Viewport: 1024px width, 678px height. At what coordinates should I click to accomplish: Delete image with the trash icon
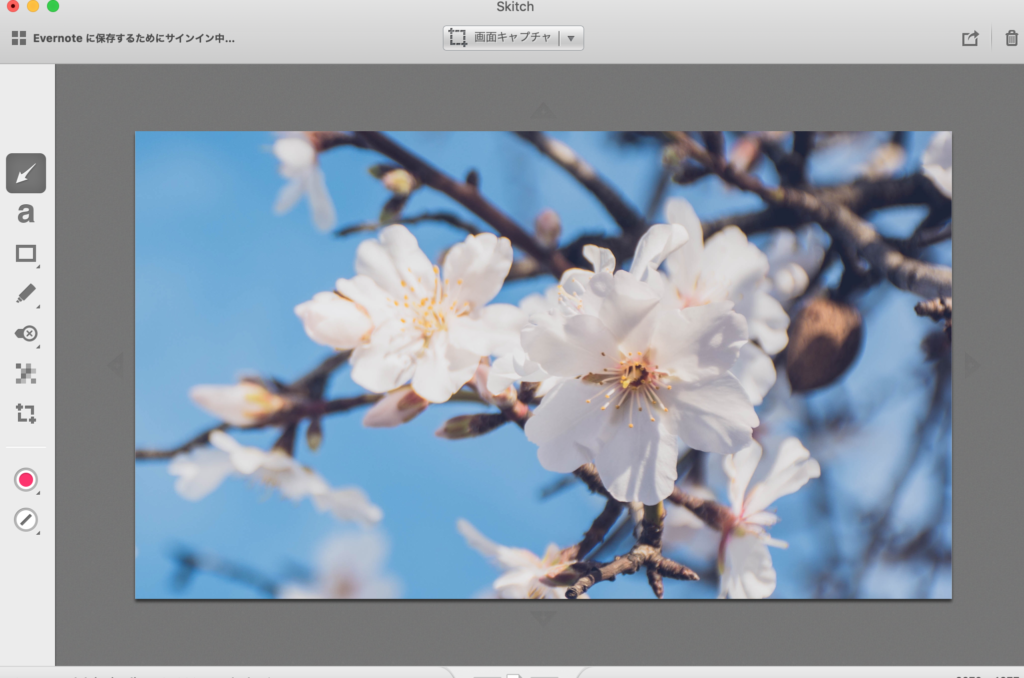tap(1011, 38)
